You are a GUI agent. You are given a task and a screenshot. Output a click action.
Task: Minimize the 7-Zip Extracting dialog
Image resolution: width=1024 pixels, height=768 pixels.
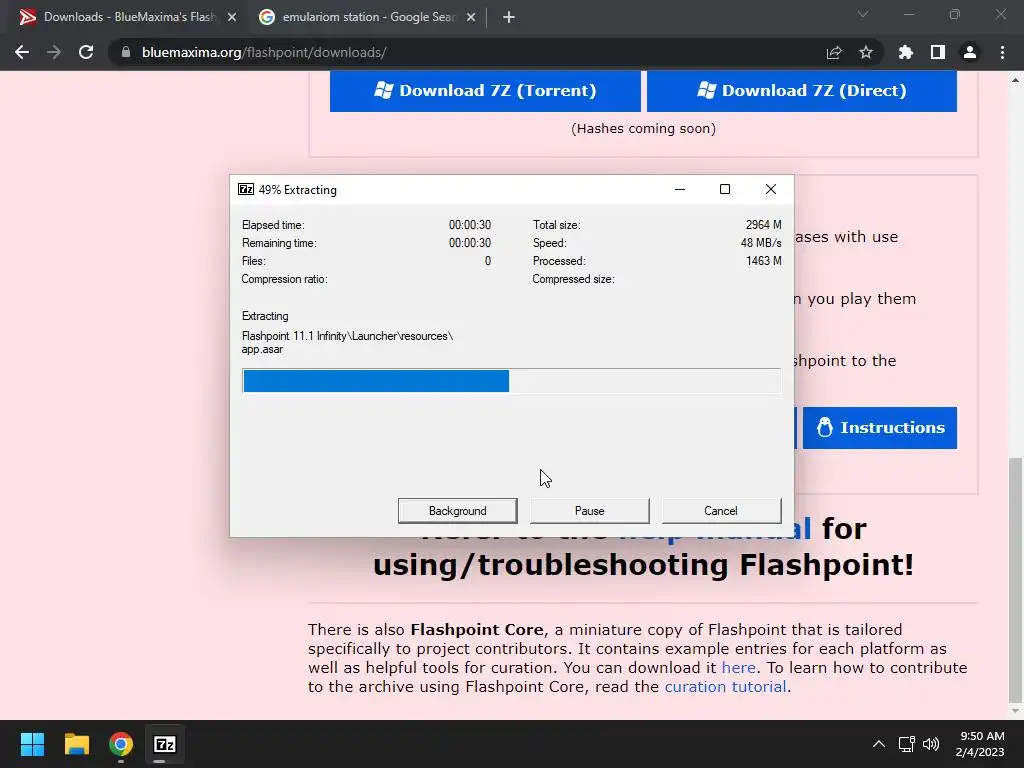click(680, 189)
